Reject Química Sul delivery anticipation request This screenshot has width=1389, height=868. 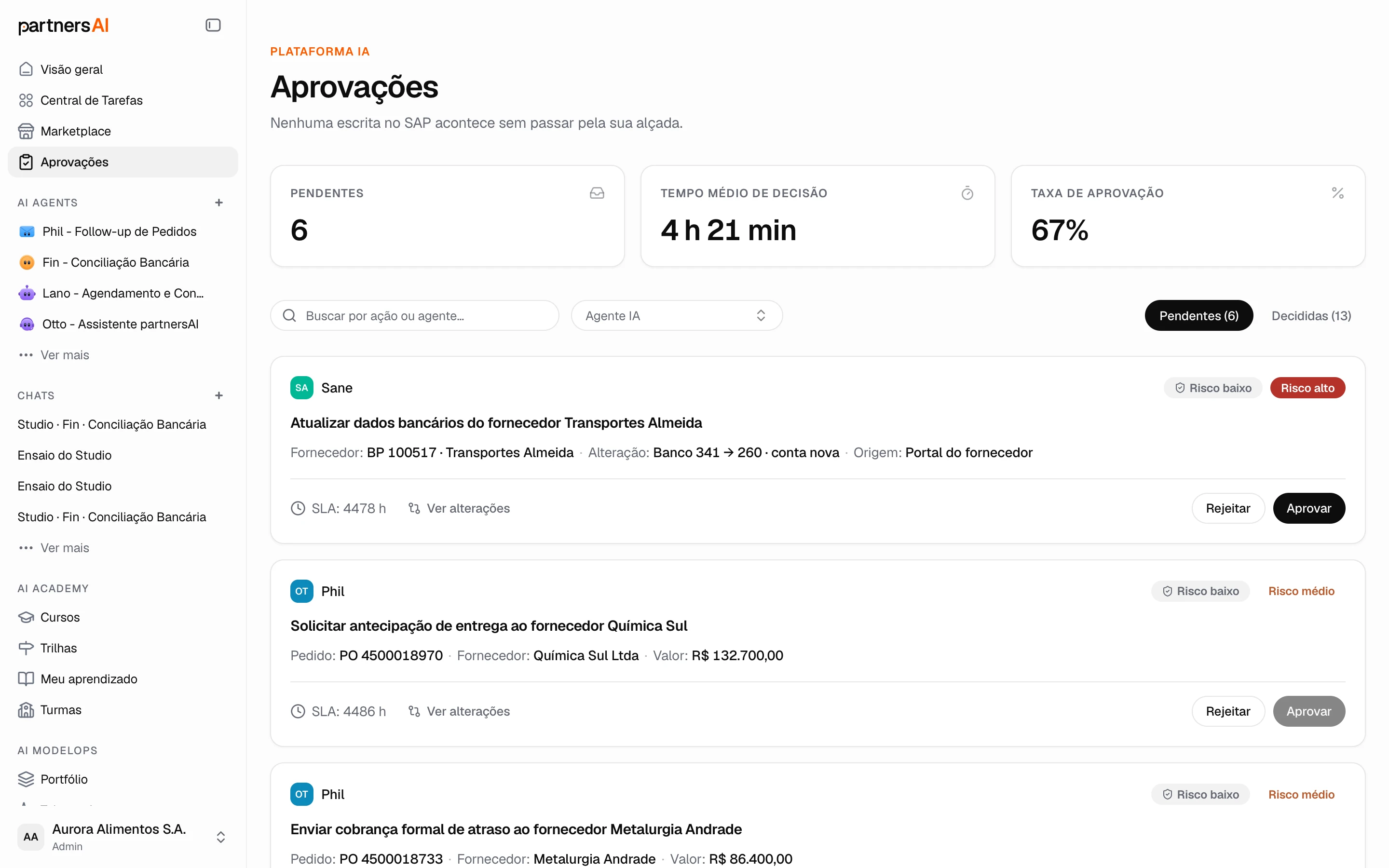pyautogui.click(x=1228, y=711)
